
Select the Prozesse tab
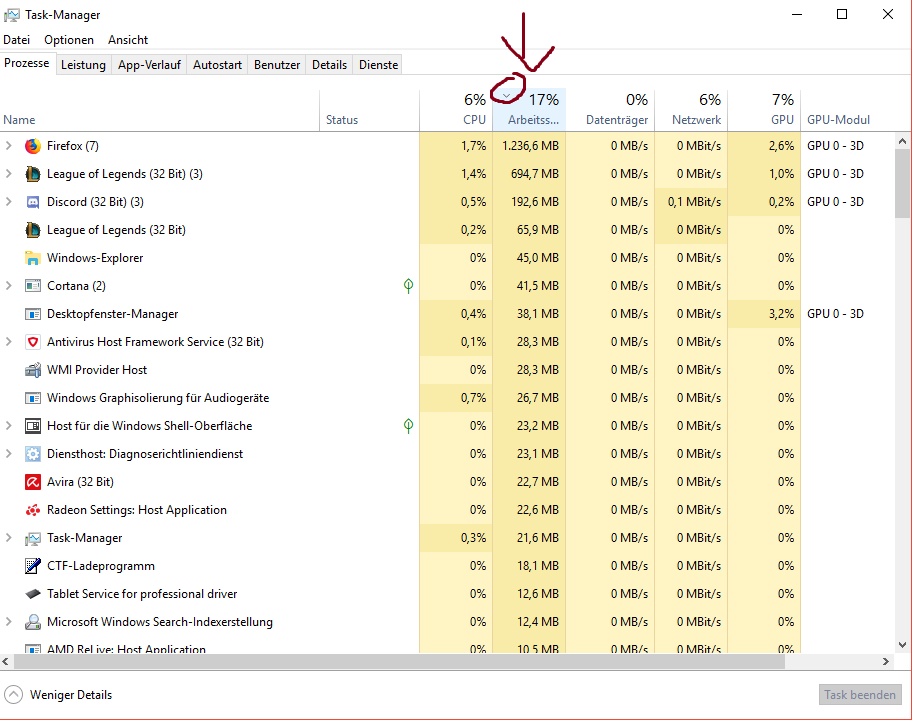(27, 63)
